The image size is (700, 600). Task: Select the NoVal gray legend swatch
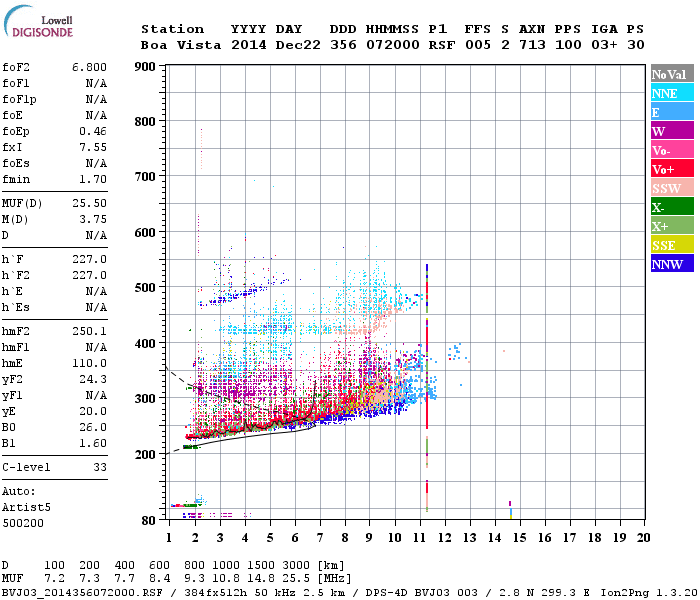(x=672, y=74)
